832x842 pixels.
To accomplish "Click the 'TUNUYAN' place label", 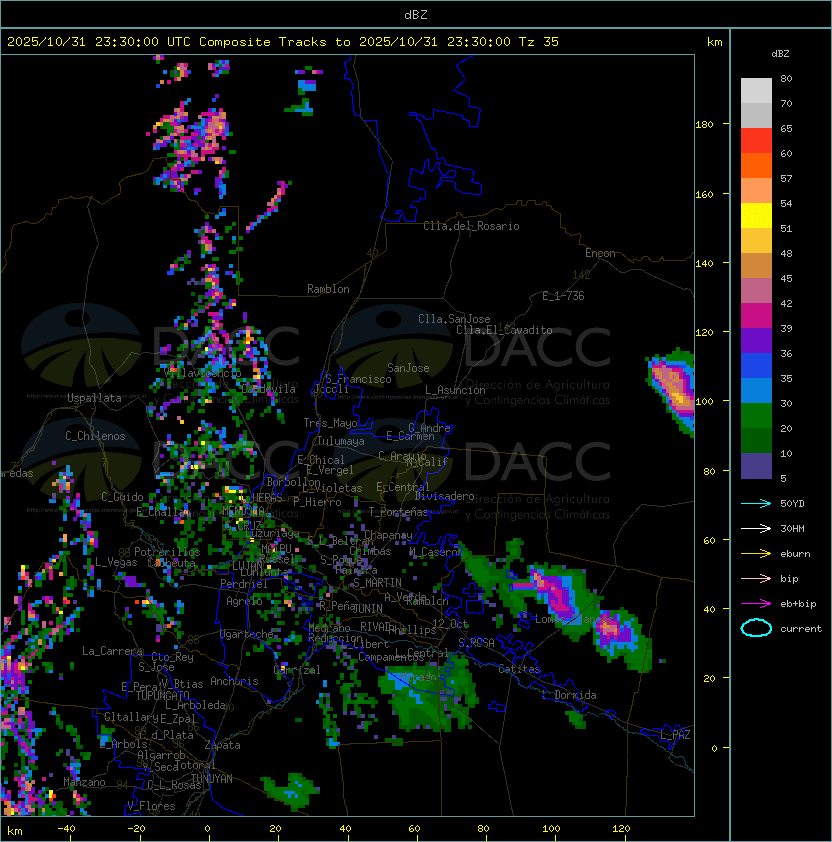I will click(212, 779).
